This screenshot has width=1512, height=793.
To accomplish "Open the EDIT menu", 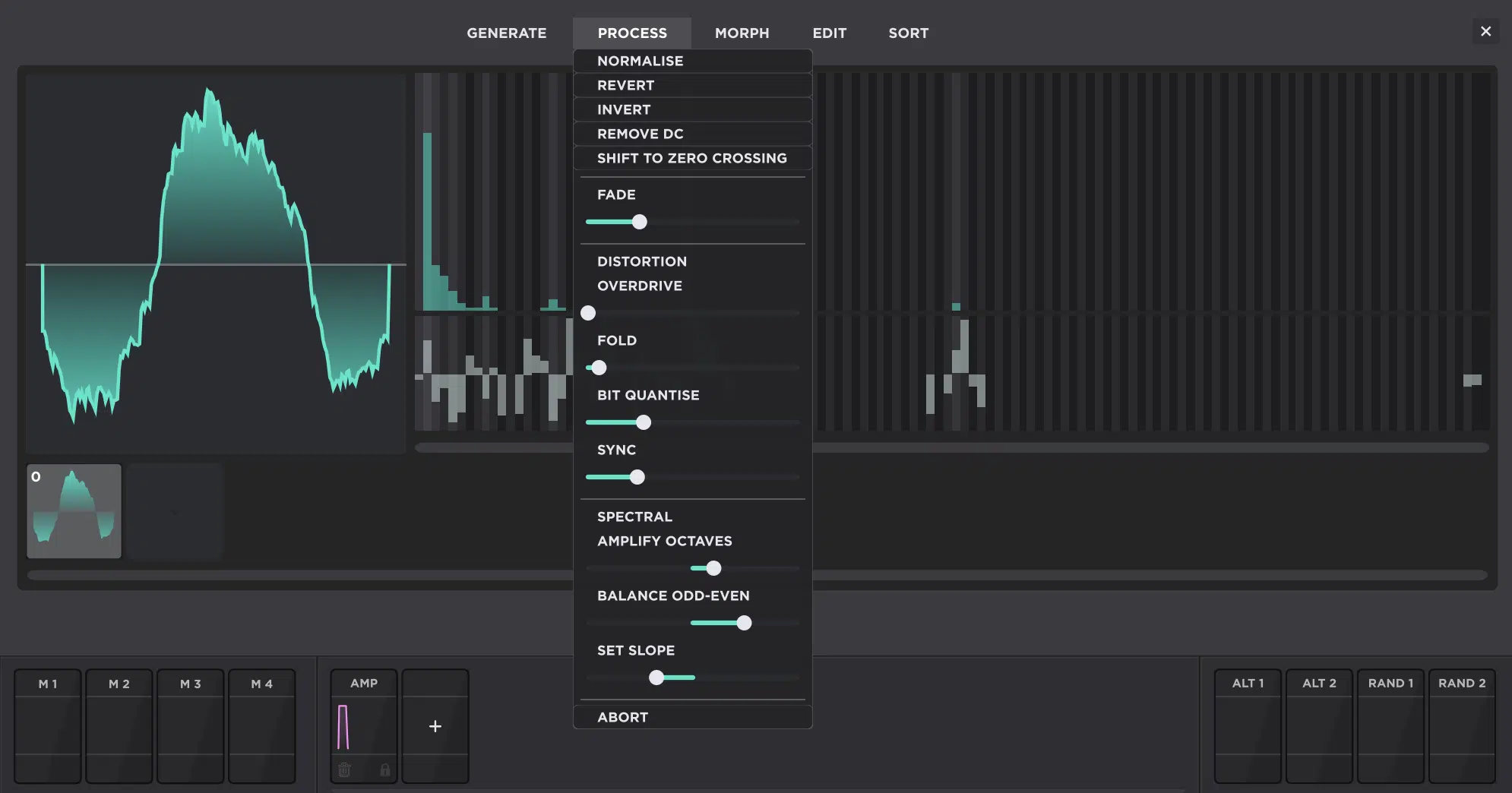I will pyautogui.click(x=829, y=33).
